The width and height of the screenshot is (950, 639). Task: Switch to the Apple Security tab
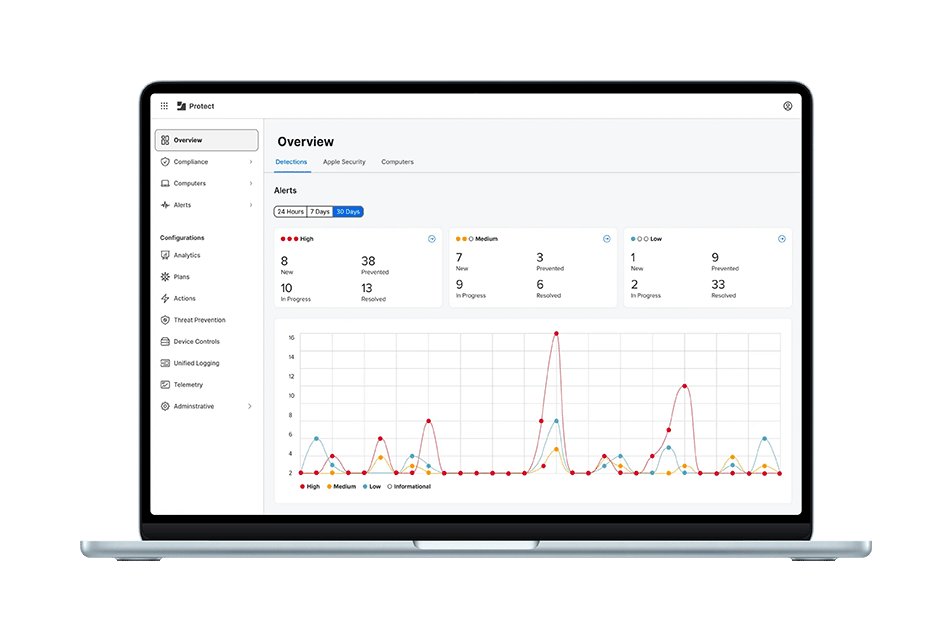tap(344, 162)
